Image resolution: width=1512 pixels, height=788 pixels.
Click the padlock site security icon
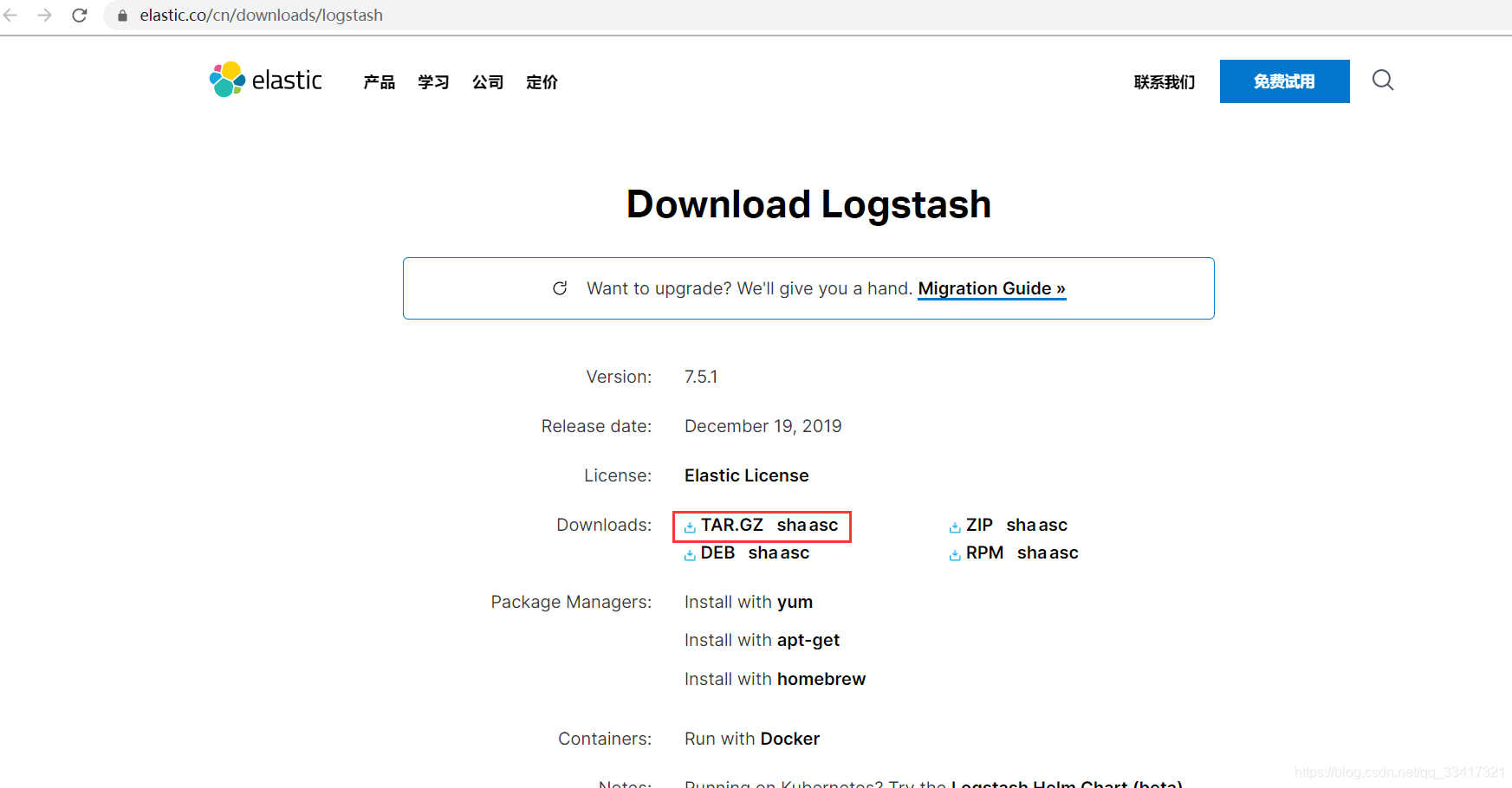pos(122,16)
